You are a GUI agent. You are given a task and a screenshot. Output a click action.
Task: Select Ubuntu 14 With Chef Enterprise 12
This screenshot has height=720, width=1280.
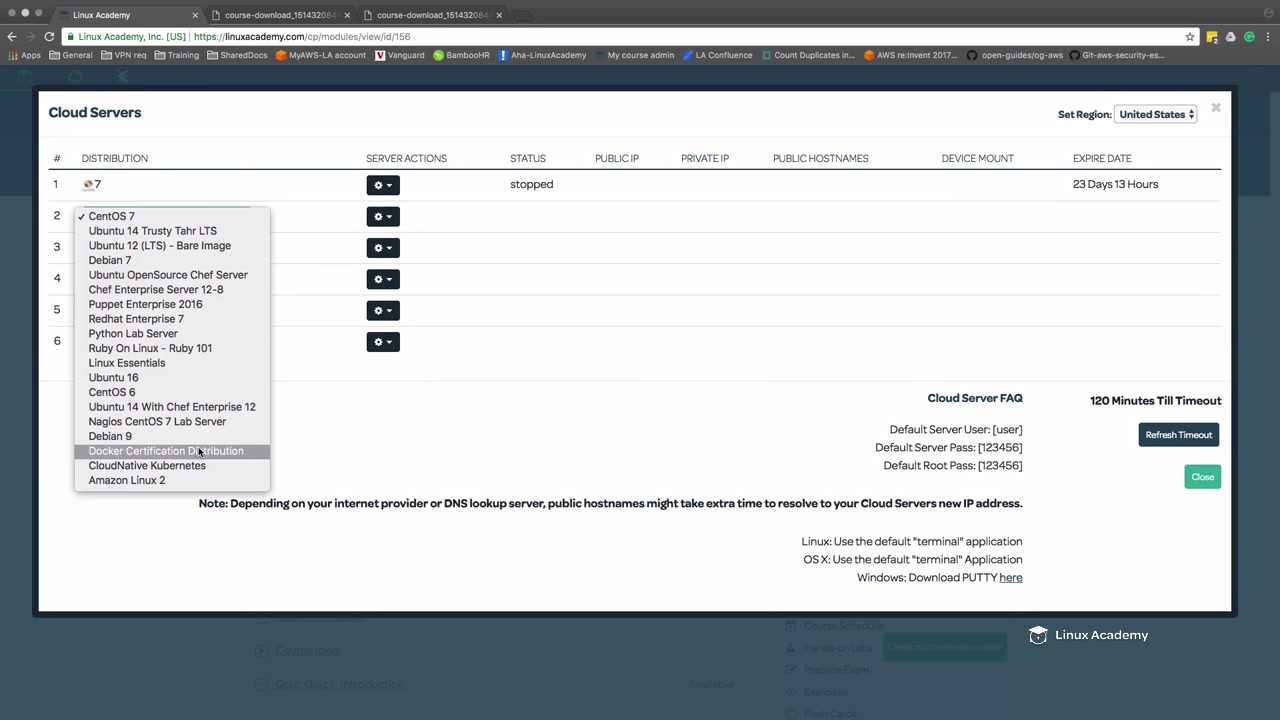coord(172,407)
